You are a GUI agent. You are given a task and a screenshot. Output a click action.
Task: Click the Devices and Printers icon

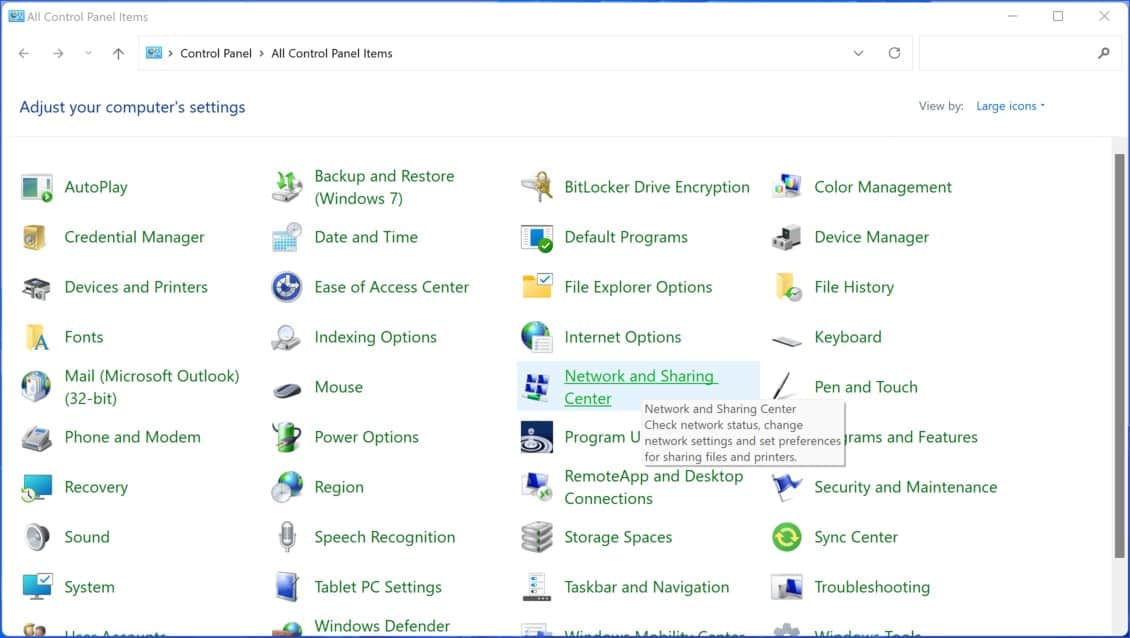pos(37,288)
